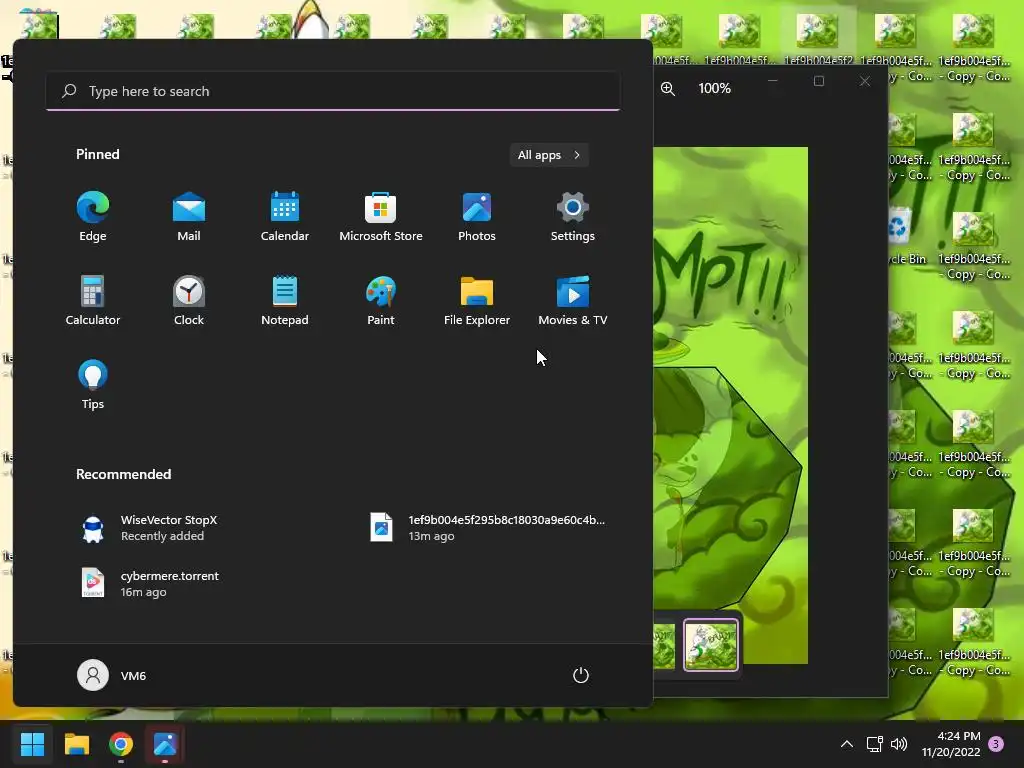Click zoom in magnifier in Photos window
Viewport: 1024px width, 768px height.
(667, 88)
